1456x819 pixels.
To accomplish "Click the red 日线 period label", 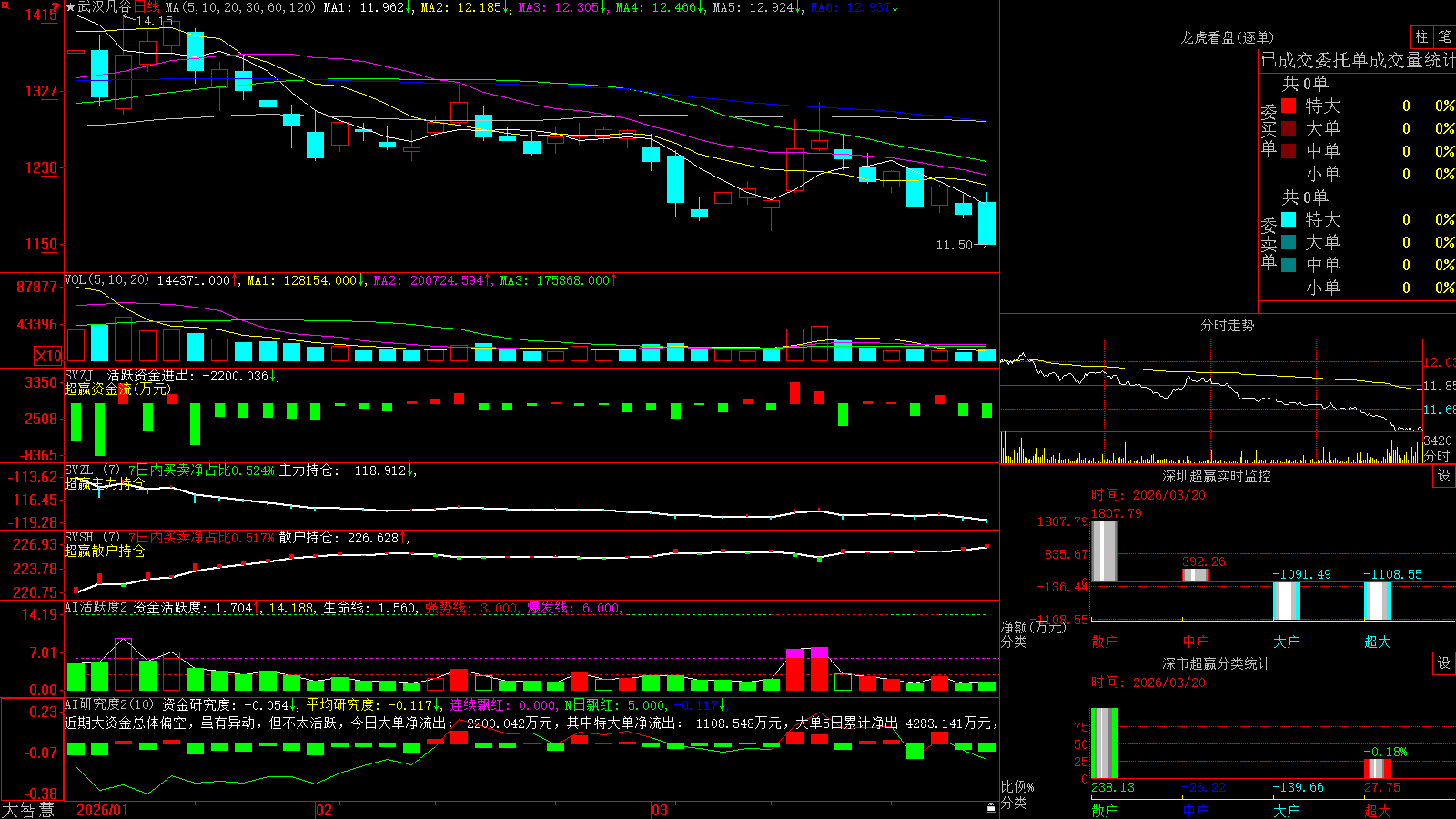I will point(147,7).
